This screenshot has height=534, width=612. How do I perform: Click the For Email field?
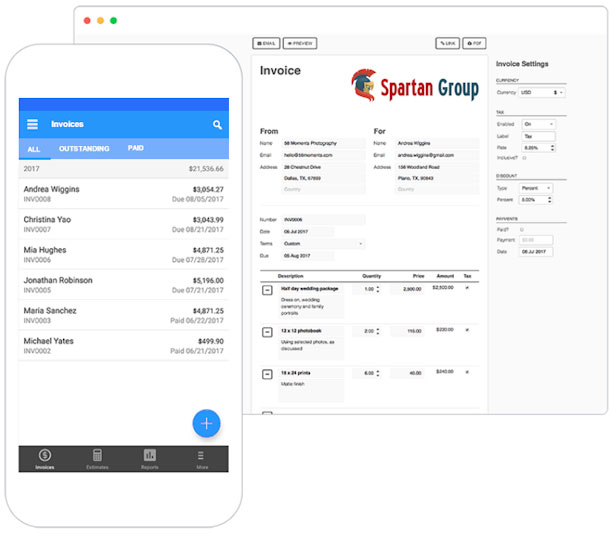[x=437, y=155]
